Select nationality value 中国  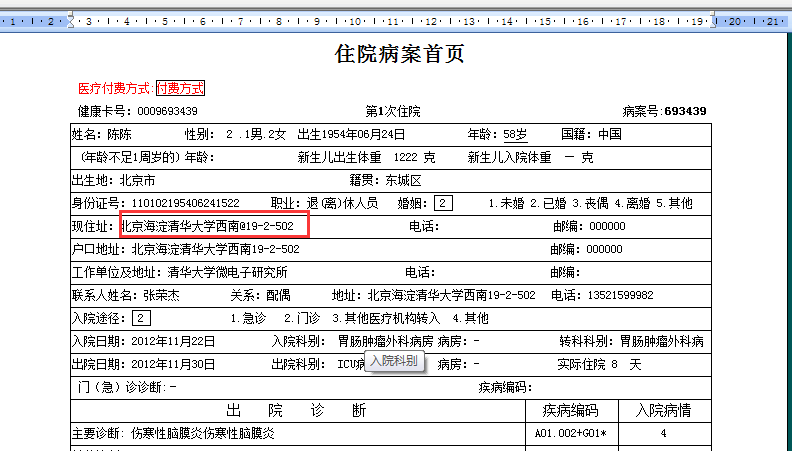pyautogui.click(x=610, y=134)
